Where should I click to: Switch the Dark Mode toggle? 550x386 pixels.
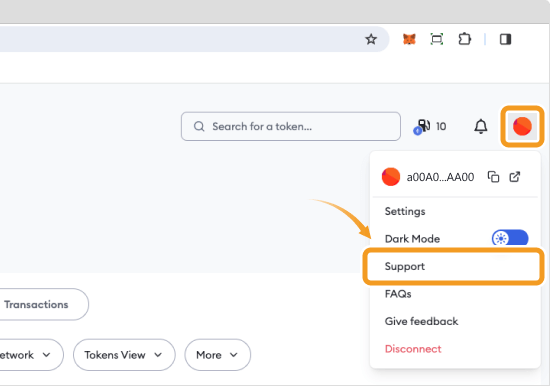510,239
